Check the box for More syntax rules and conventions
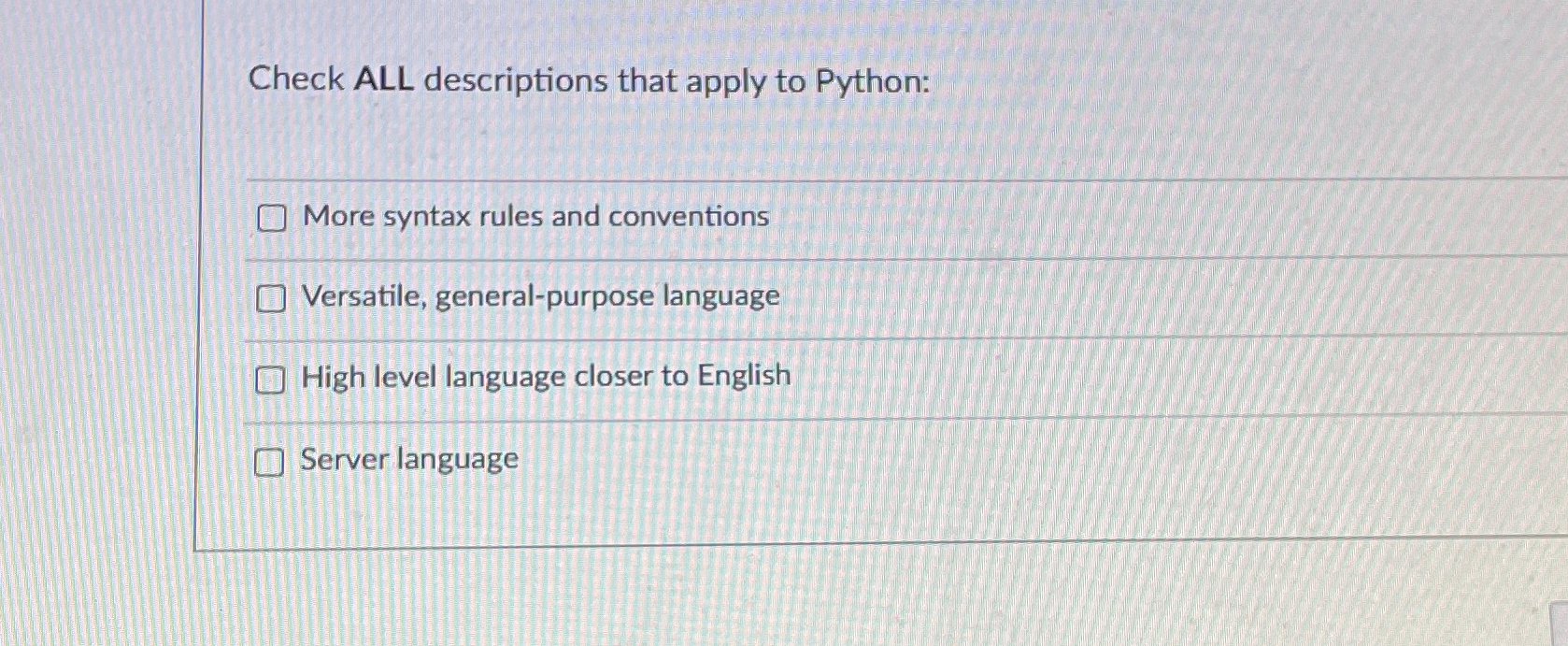 click(271, 220)
